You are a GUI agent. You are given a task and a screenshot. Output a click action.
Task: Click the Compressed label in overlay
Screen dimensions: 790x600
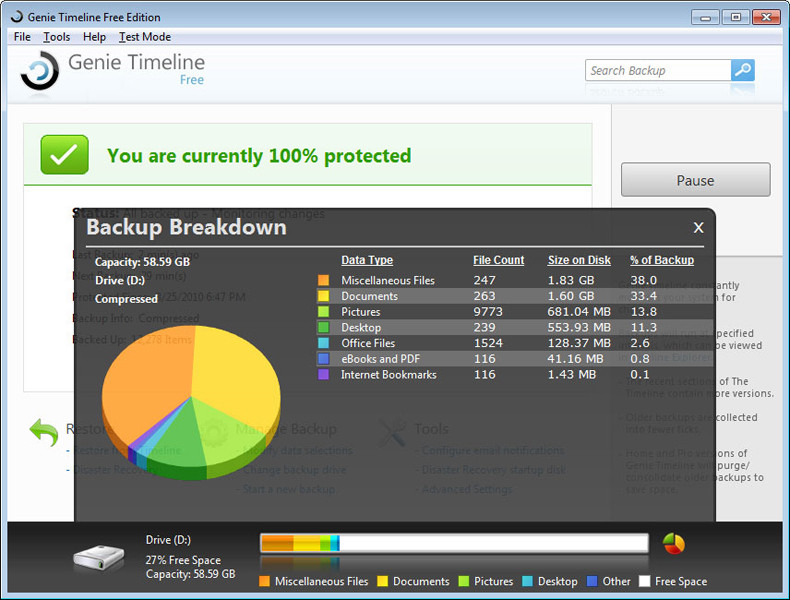(x=126, y=299)
